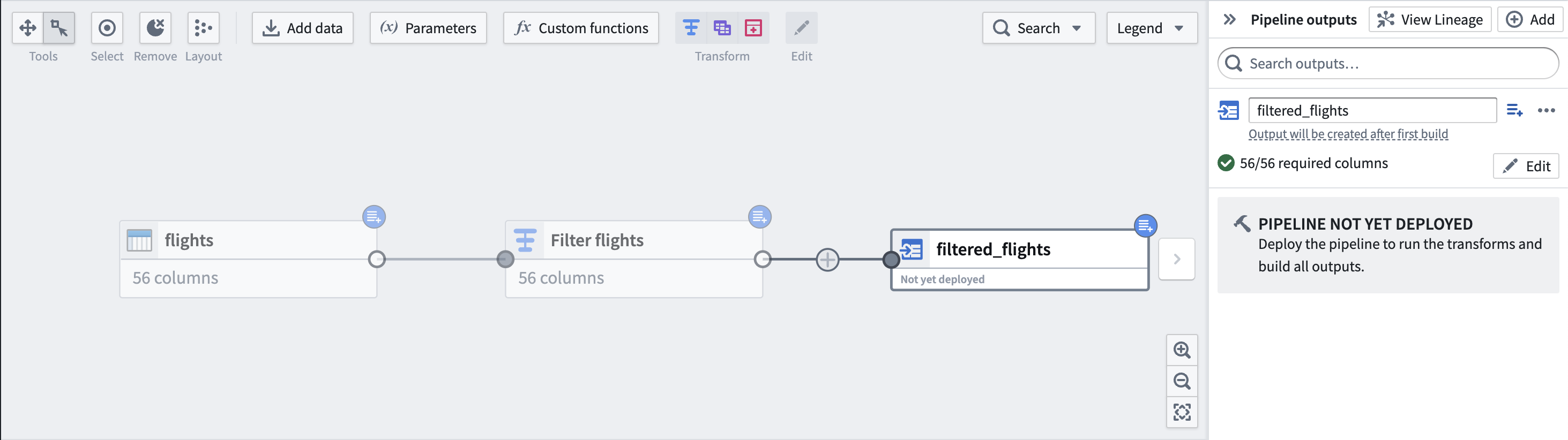This screenshot has height=440, width=1568.
Task: Open the filtered_flights more options menu
Action: coord(1546,111)
